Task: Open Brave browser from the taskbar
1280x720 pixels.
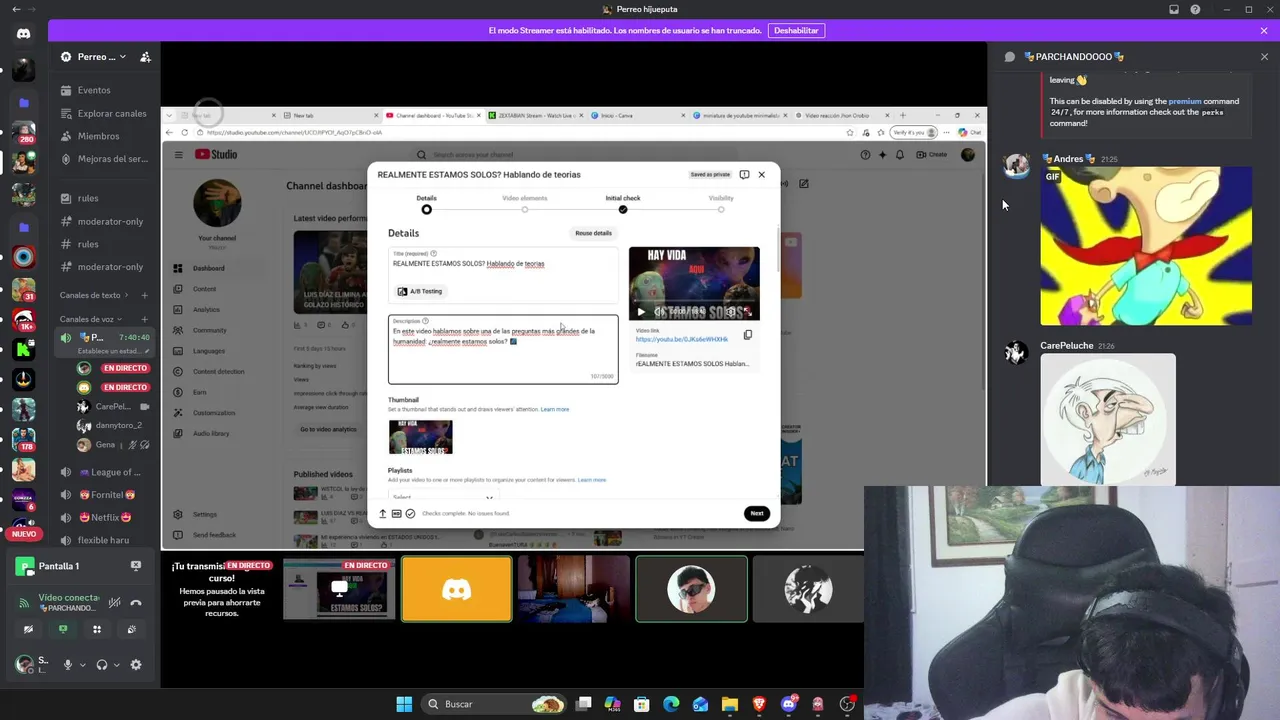Action: pyautogui.click(x=759, y=704)
